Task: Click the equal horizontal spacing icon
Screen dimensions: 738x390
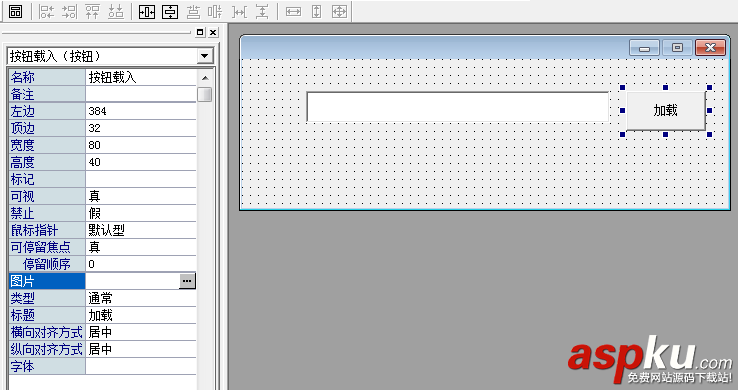Action: [x=239, y=11]
